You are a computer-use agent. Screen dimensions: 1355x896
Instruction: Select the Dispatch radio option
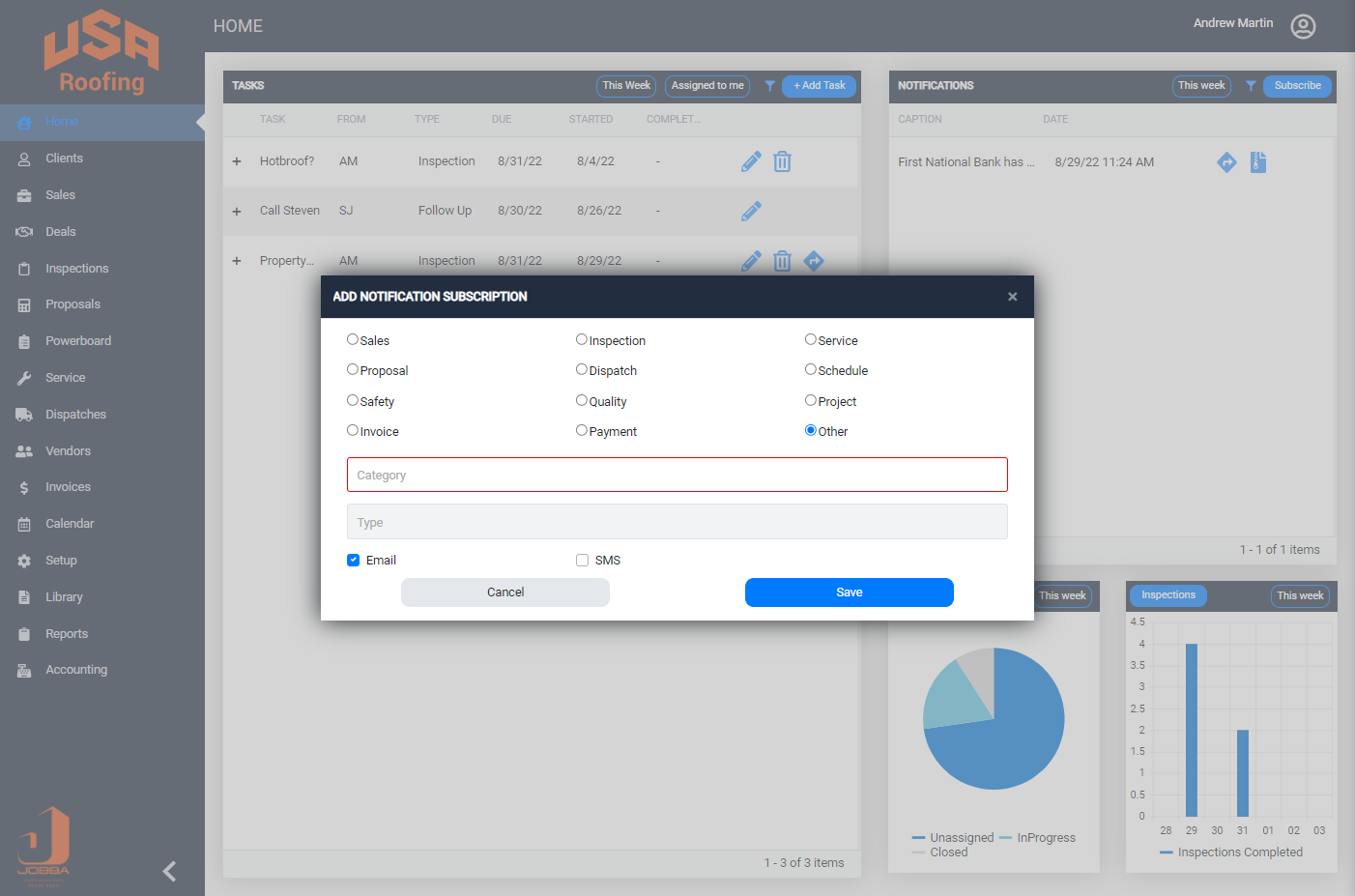pos(582,369)
